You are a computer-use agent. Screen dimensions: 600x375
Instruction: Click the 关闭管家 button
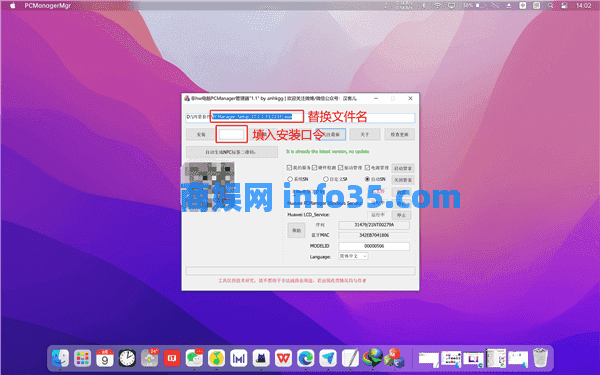tap(403, 180)
